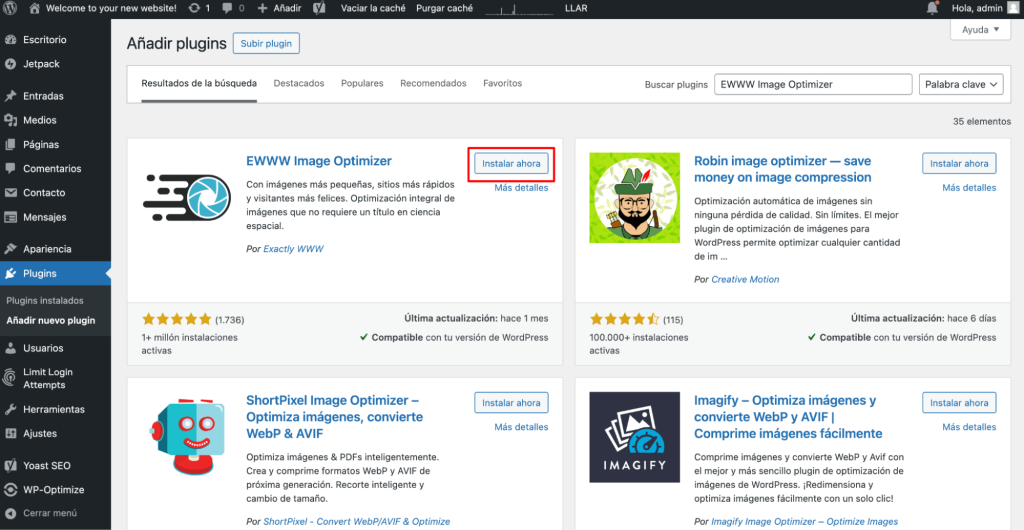
Task: Switch to the Destacados tab
Action: tap(299, 84)
